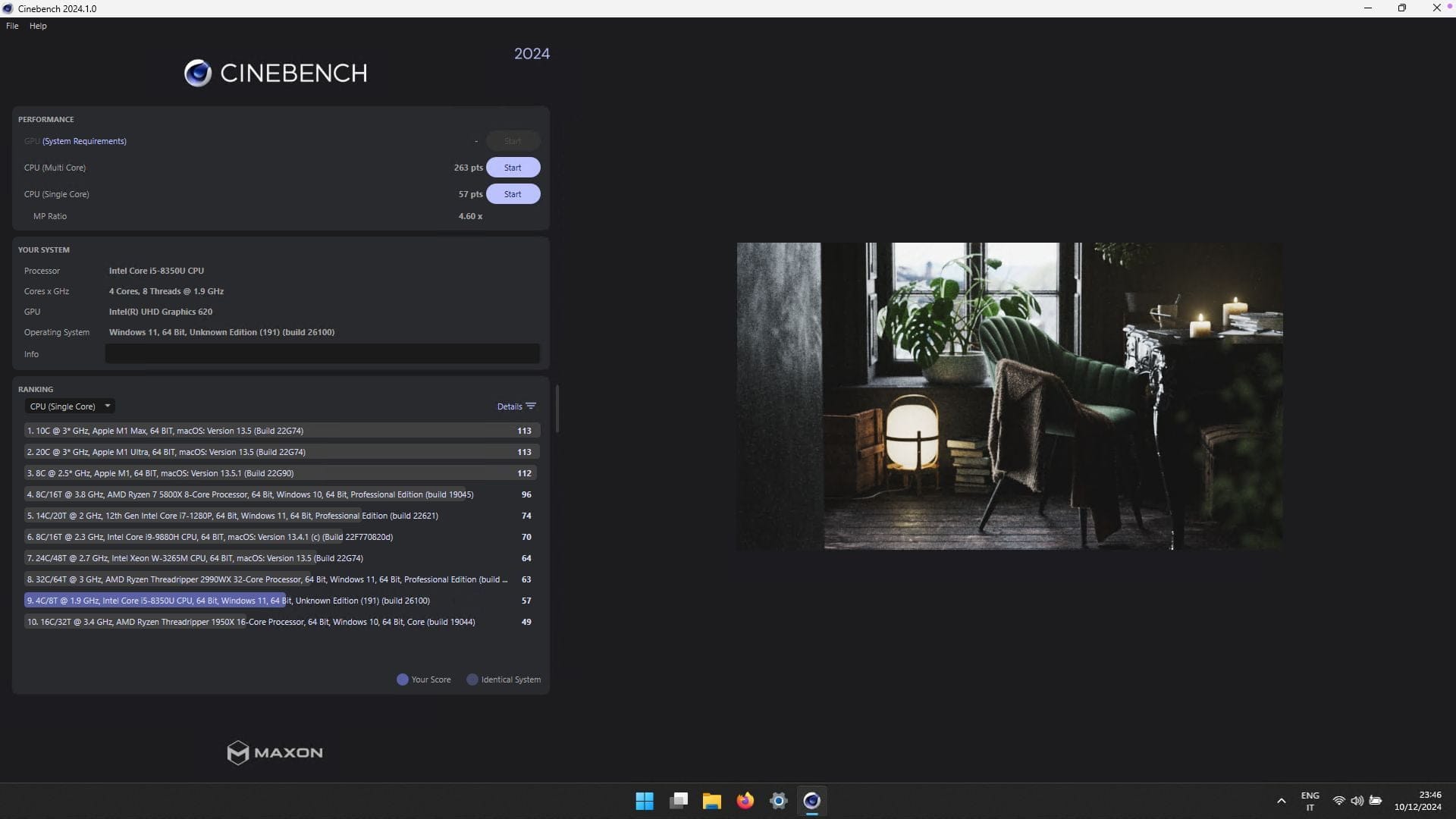Screen dimensions: 1456x819
Task: Click the ranking panel scrollbar
Action: coord(557,409)
